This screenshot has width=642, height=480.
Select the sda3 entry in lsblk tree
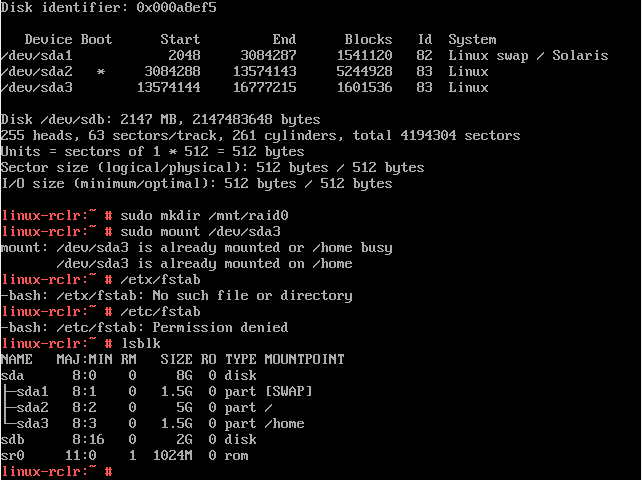click(x=31, y=423)
